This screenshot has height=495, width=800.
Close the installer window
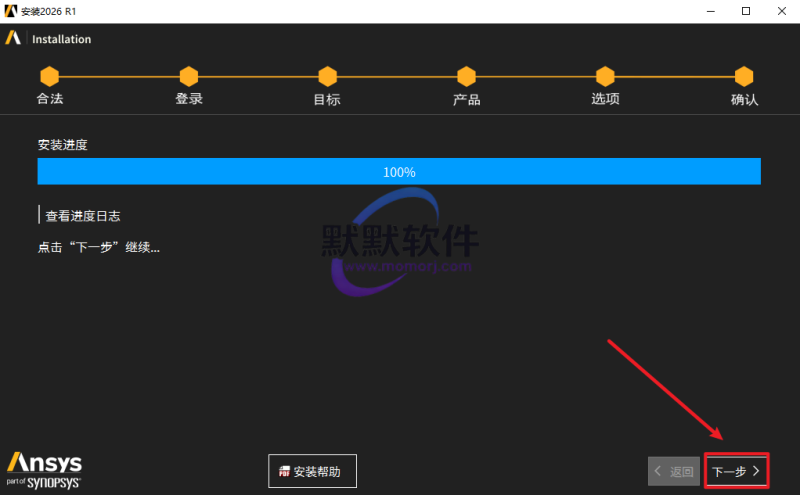coord(780,11)
